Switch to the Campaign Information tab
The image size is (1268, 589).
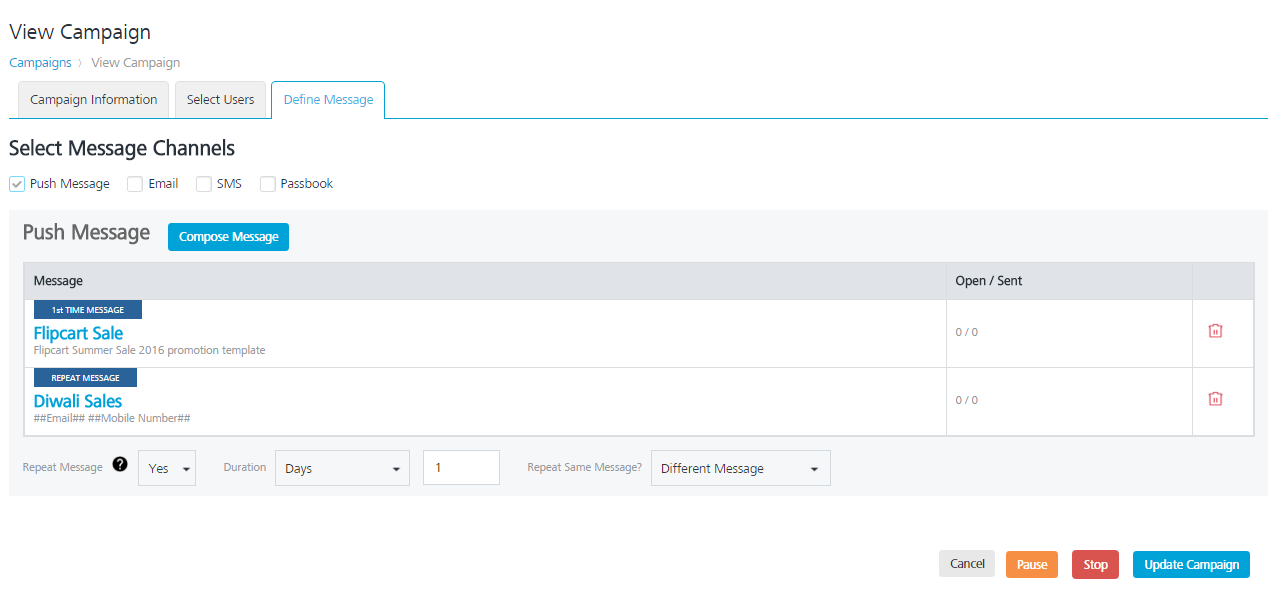pyautogui.click(x=94, y=100)
